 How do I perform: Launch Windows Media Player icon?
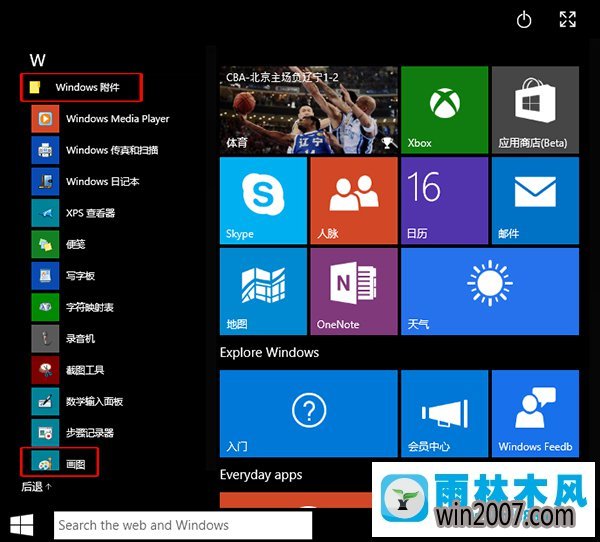pyautogui.click(x=45, y=119)
